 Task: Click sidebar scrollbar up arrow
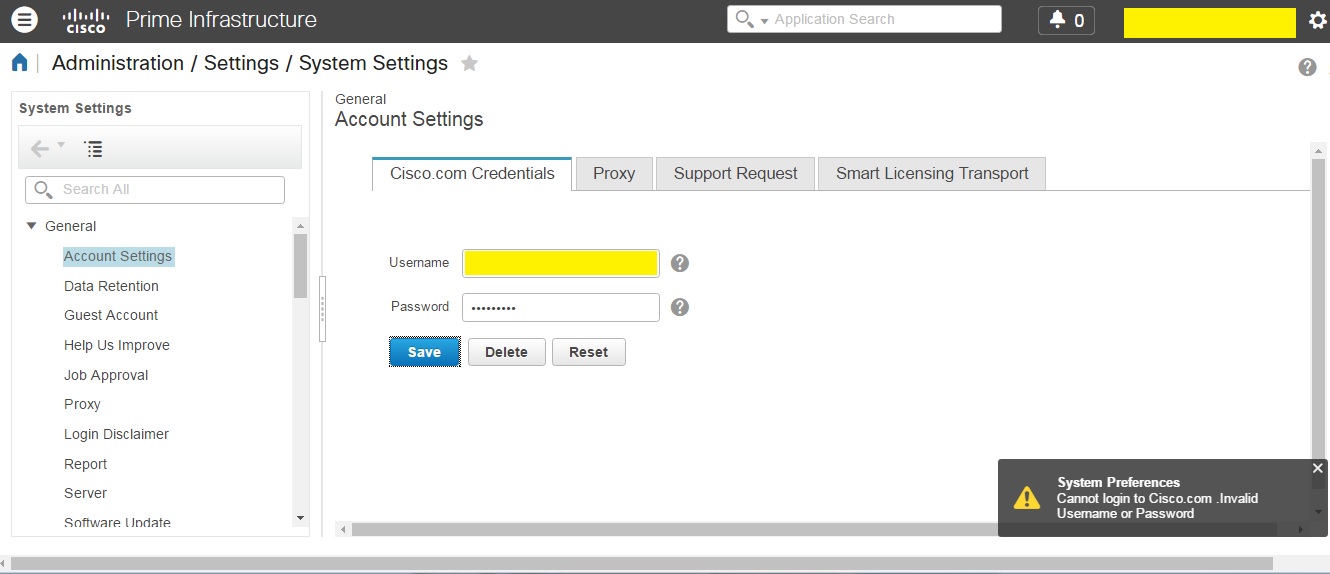pos(300,226)
